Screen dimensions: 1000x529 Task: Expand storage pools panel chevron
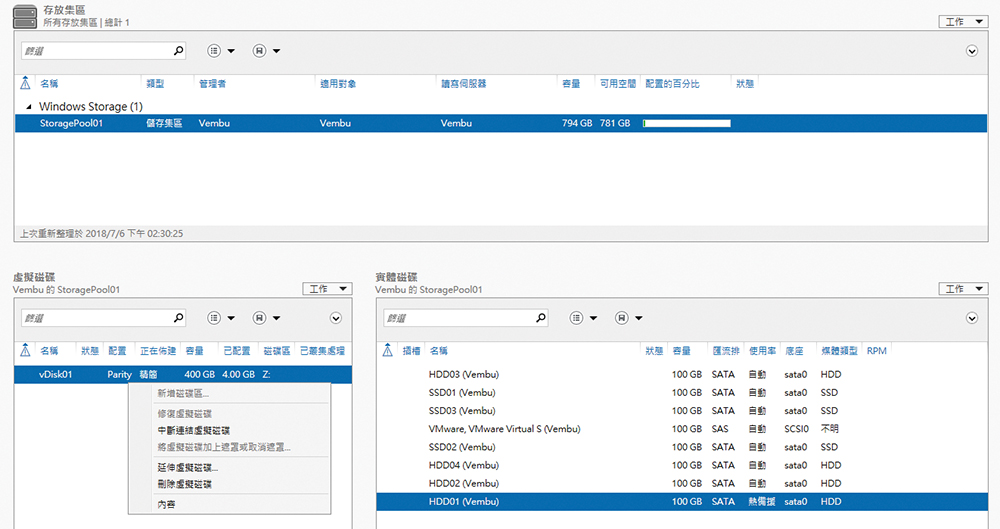click(971, 51)
